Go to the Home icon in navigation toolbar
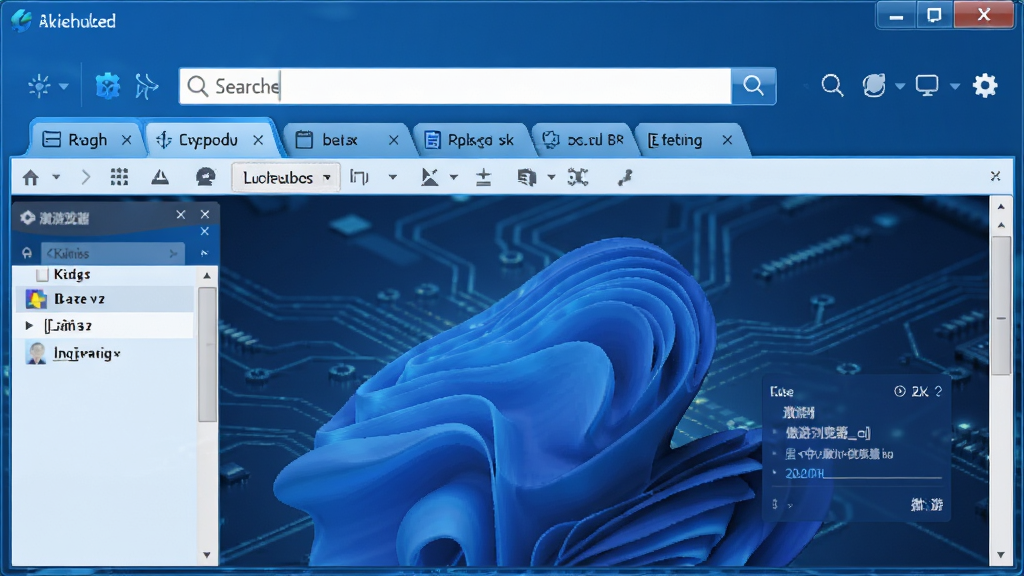The image size is (1024, 576). (x=31, y=177)
